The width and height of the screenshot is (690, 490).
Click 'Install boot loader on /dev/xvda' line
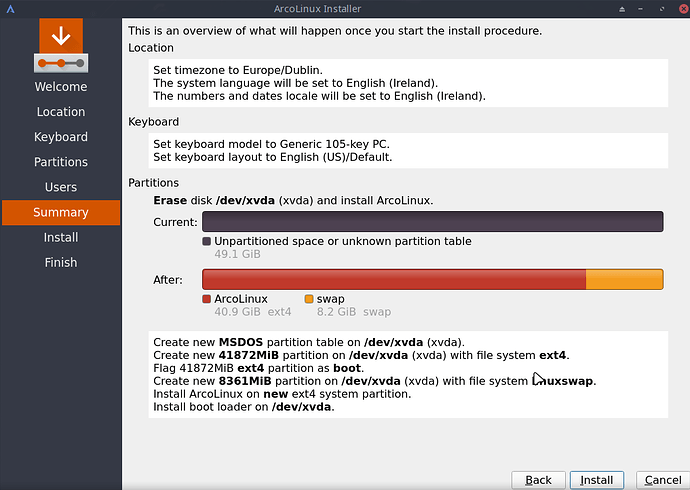244,407
